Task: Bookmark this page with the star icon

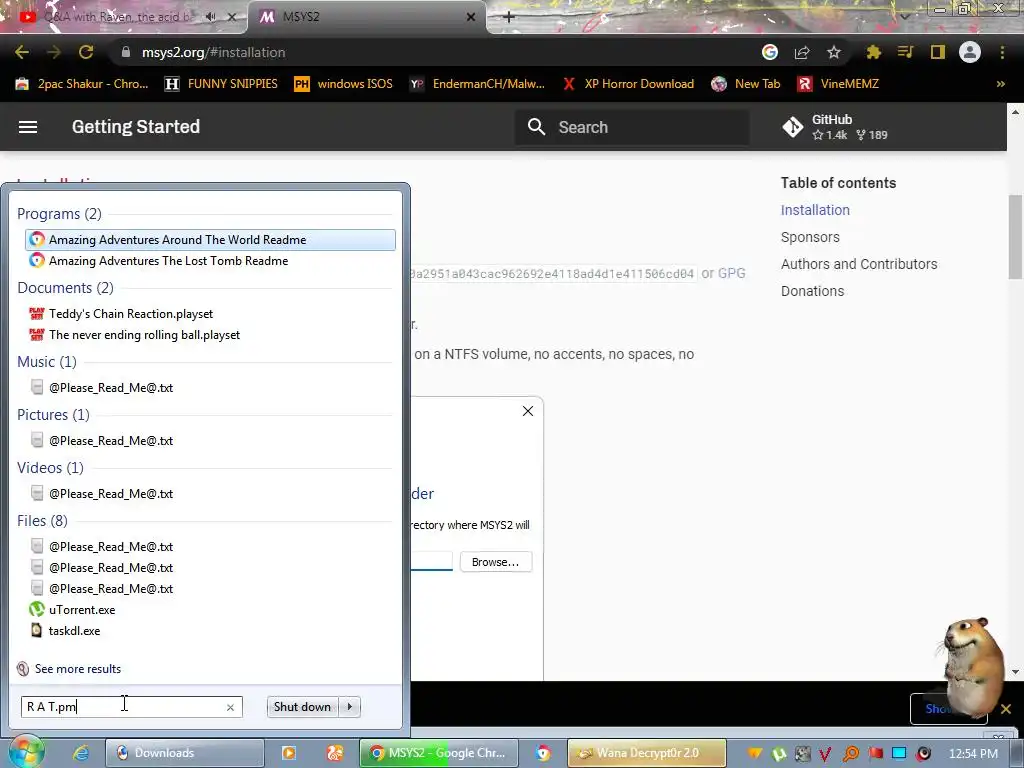Action: pos(834,52)
